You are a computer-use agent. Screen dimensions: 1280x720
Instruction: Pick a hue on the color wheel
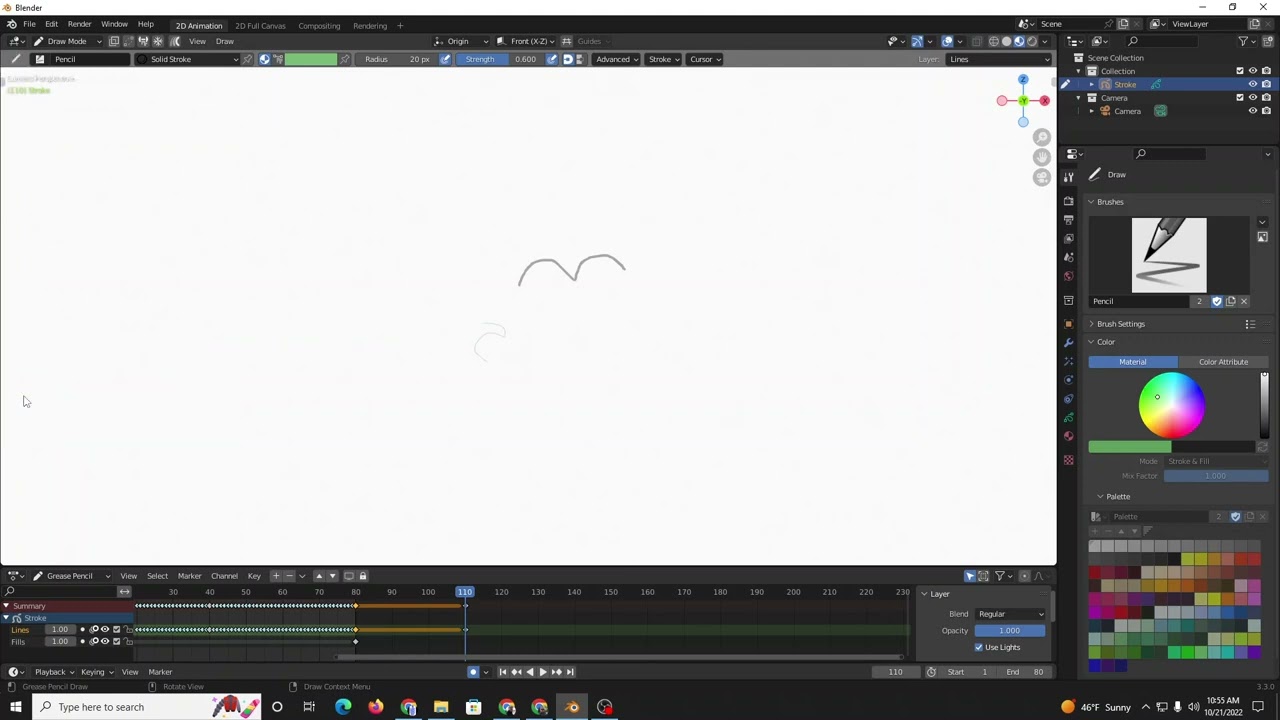[x=1172, y=405]
